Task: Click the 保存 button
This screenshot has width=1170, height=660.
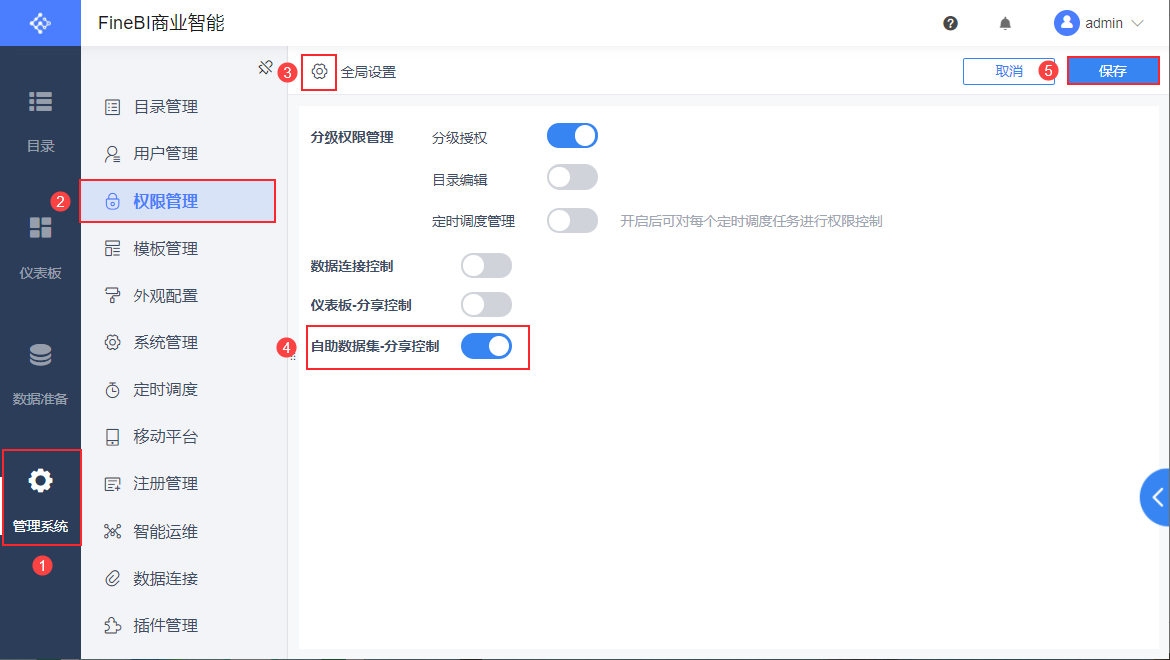Action: coord(1112,71)
